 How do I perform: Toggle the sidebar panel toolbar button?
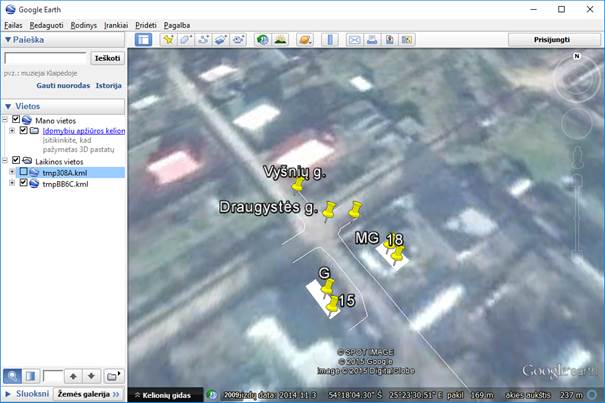(x=143, y=40)
